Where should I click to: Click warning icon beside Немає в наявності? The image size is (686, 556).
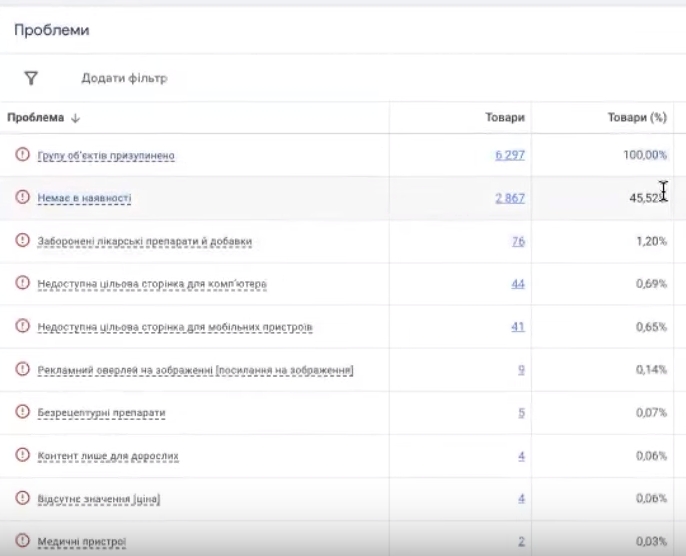[22, 198]
